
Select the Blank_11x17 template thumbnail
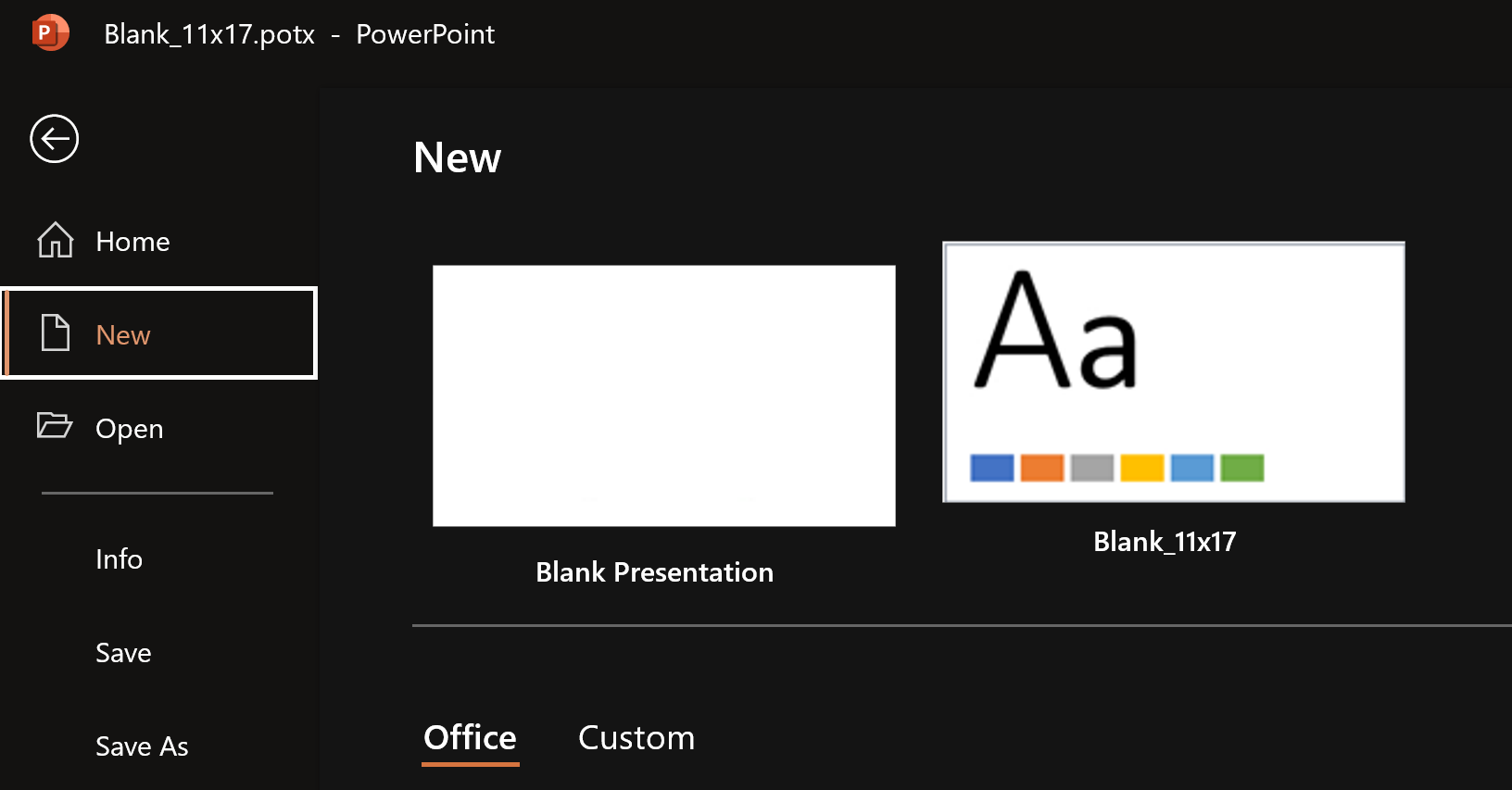coord(1174,372)
